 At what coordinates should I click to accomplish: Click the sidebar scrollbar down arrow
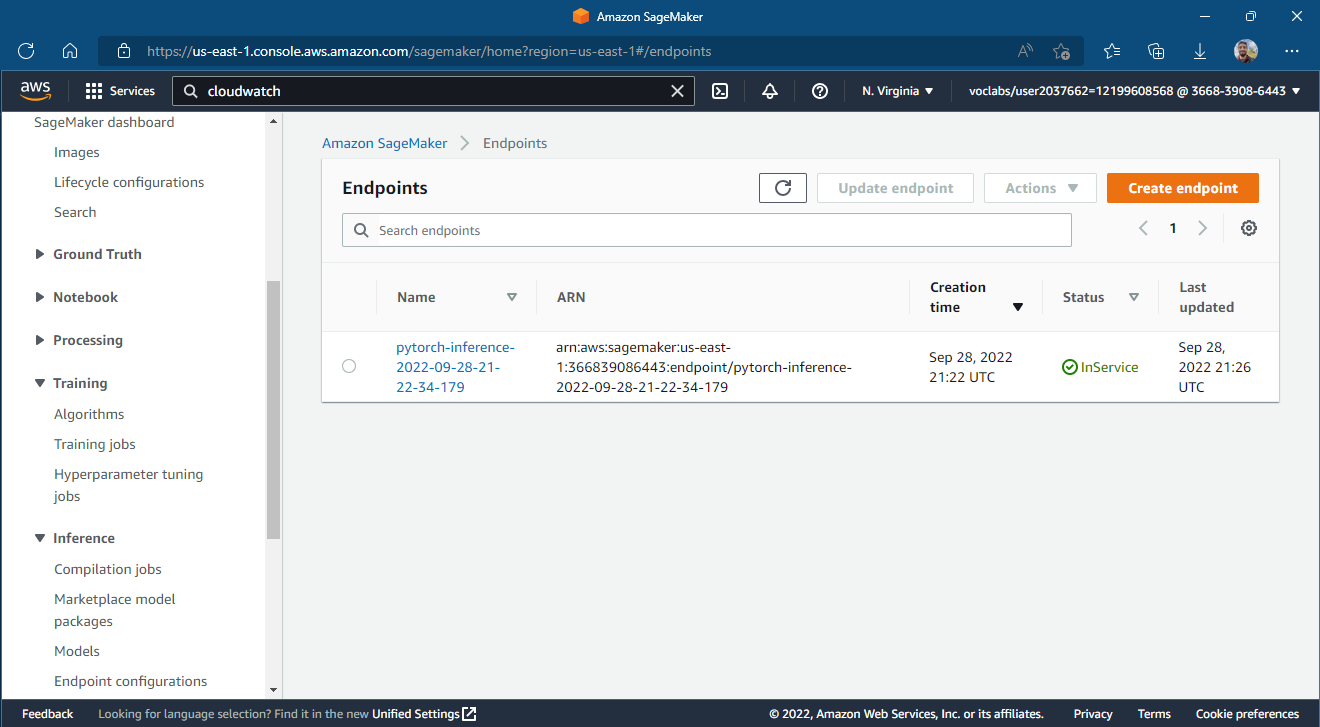pyautogui.click(x=273, y=690)
